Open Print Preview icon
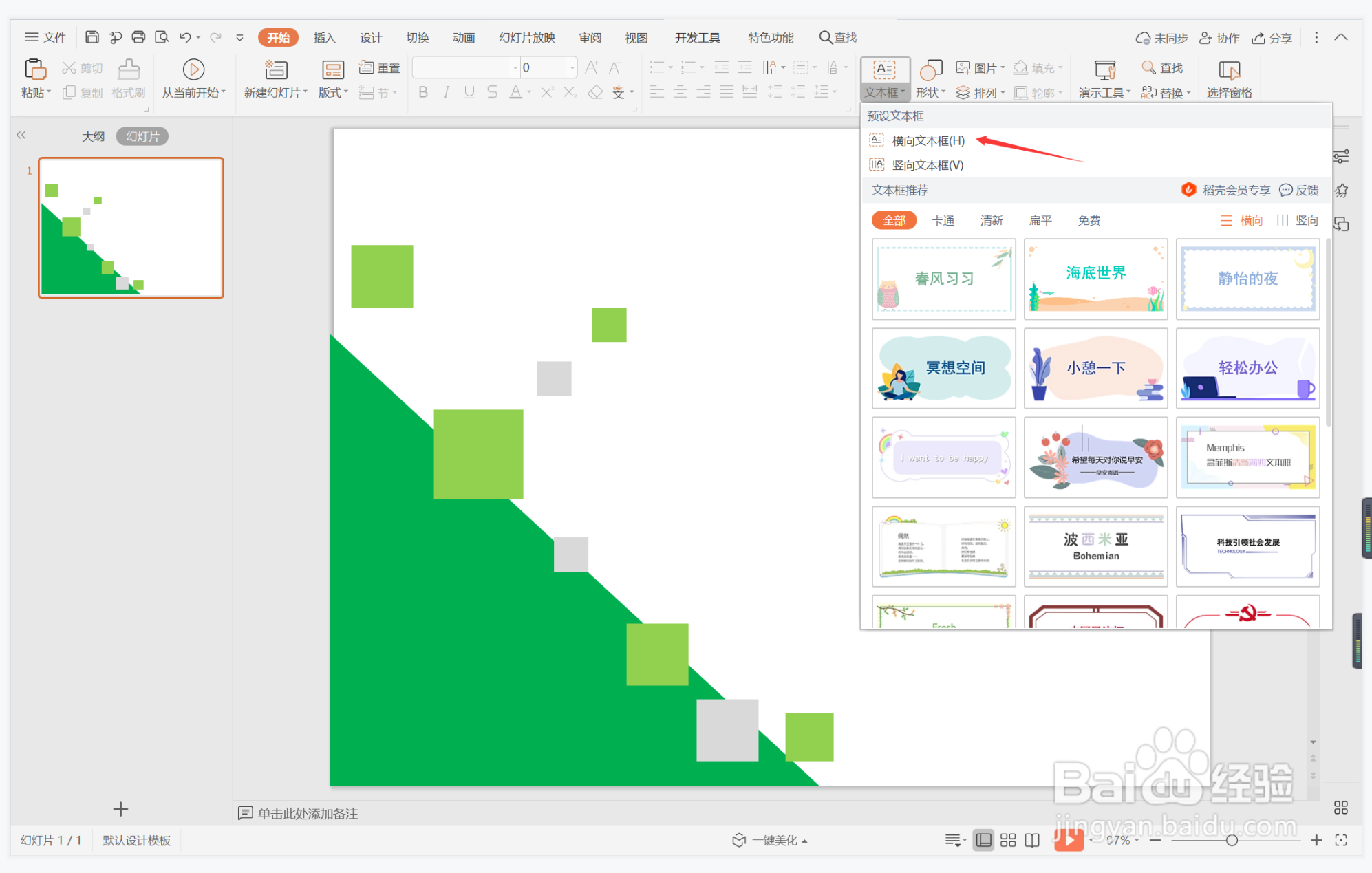Viewport: 1372px width, 873px height. coord(162,37)
